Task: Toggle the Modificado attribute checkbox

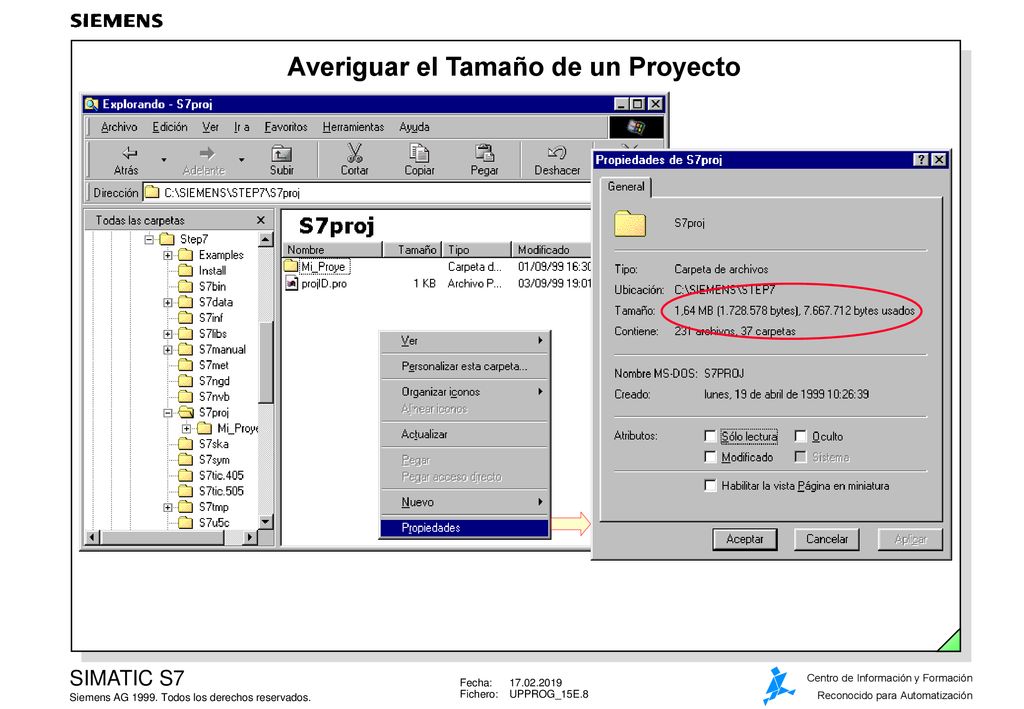Action: pos(710,457)
